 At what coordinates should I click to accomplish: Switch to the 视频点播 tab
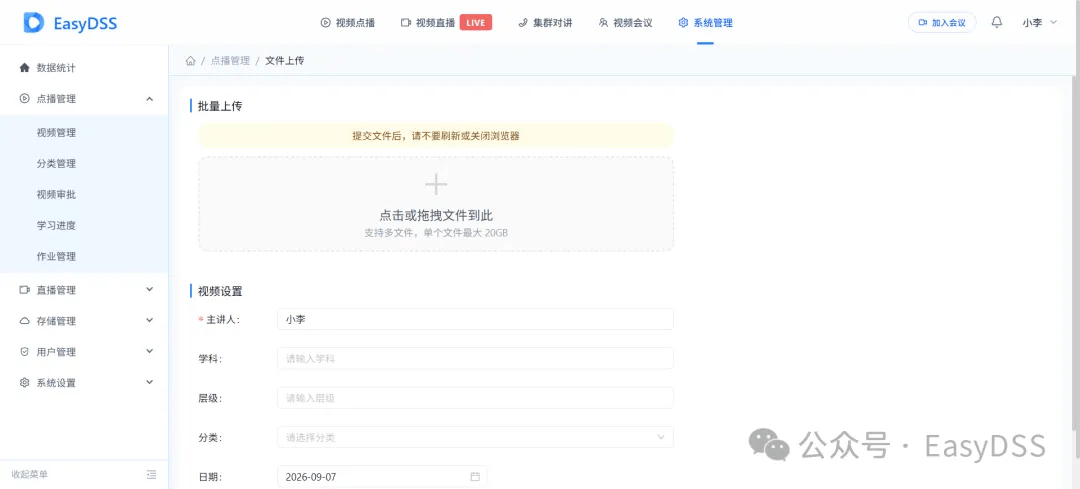(348, 23)
